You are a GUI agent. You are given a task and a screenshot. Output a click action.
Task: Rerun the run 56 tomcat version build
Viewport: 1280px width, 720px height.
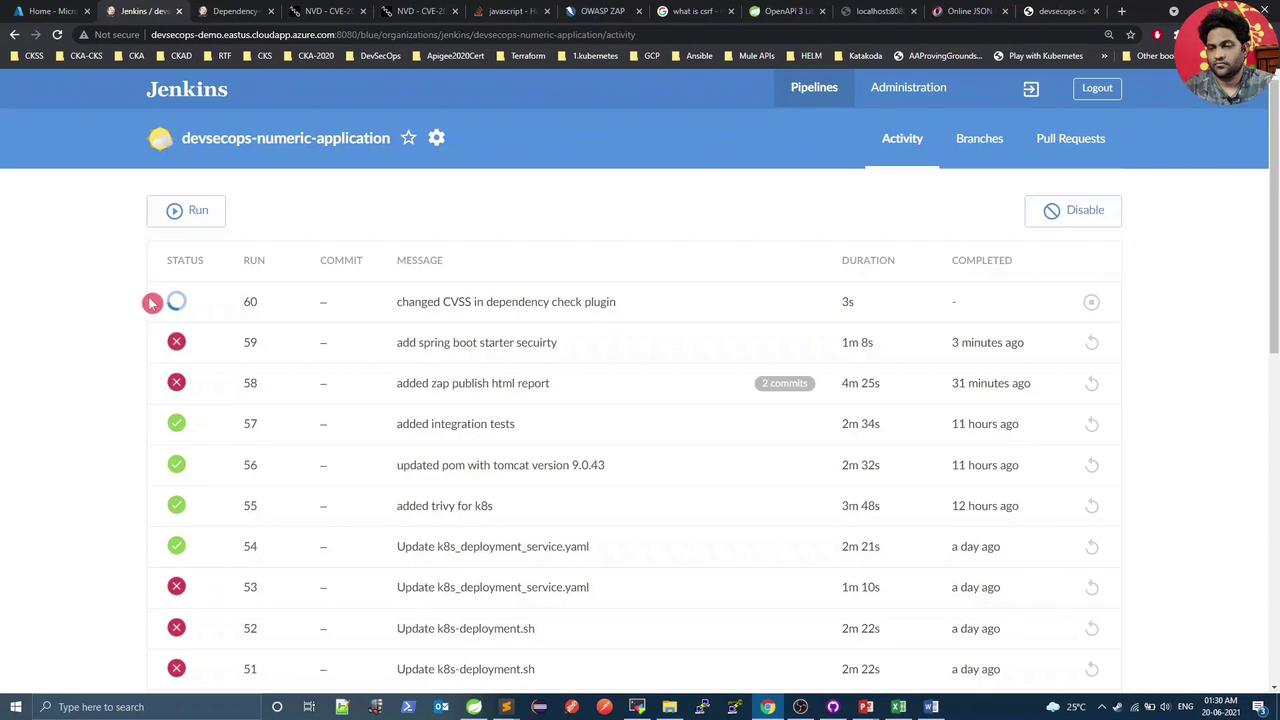[x=1092, y=465]
